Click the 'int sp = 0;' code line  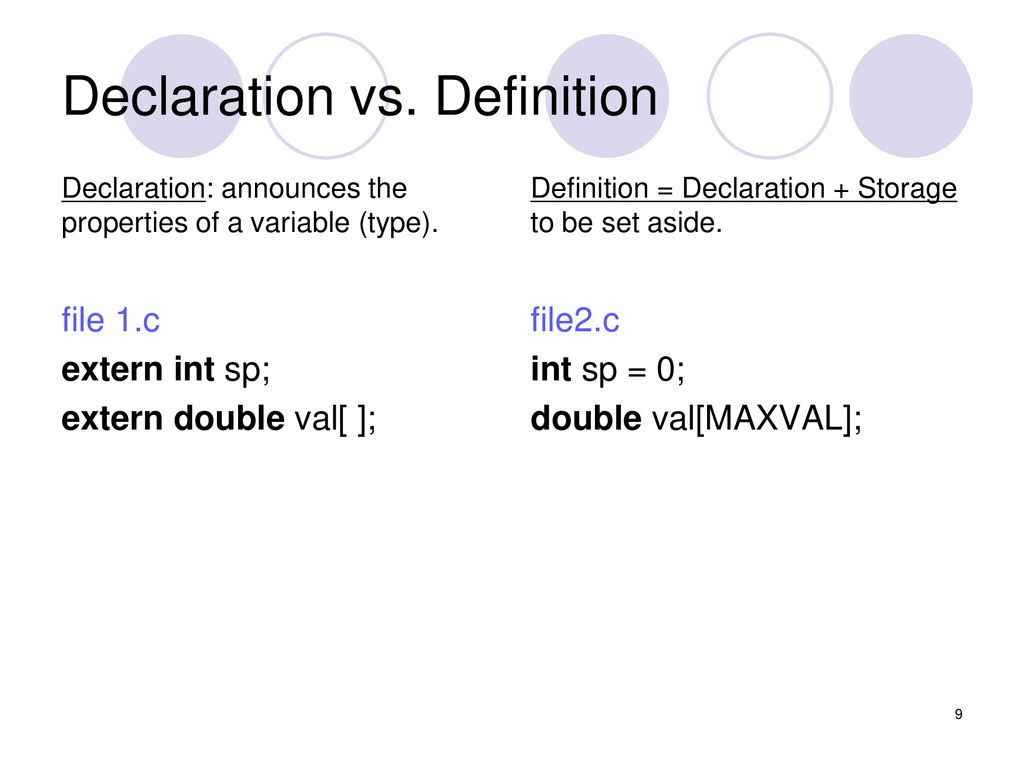coord(608,370)
